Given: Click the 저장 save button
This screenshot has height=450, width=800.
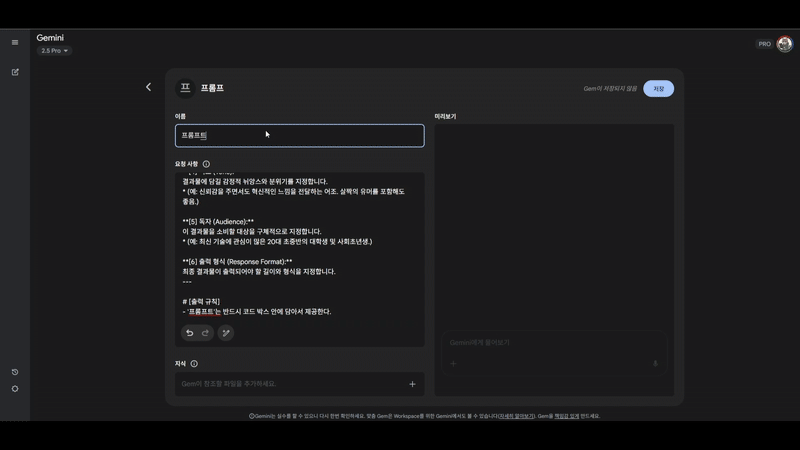Looking at the screenshot, I should pos(658,89).
